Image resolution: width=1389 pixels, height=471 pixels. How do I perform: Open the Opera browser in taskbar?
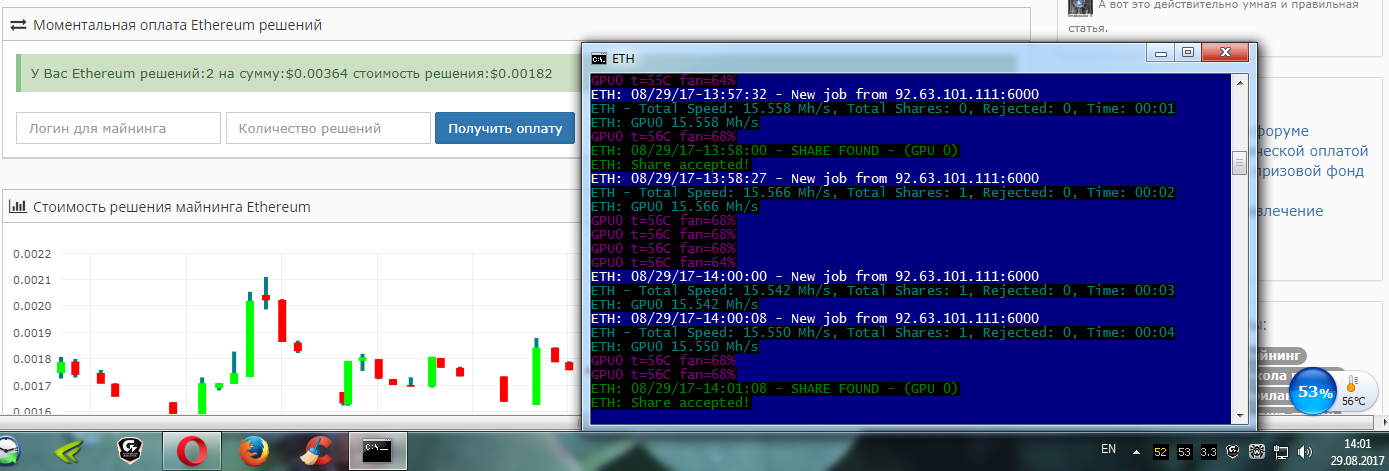tap(190, 451)
